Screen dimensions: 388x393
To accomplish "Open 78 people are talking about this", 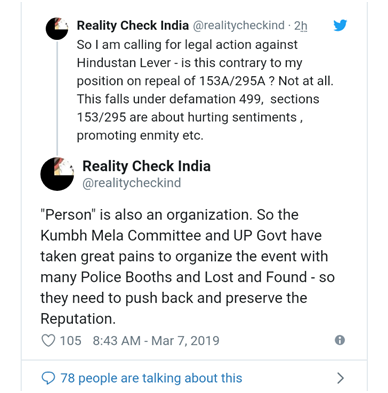I will (151, 378).
